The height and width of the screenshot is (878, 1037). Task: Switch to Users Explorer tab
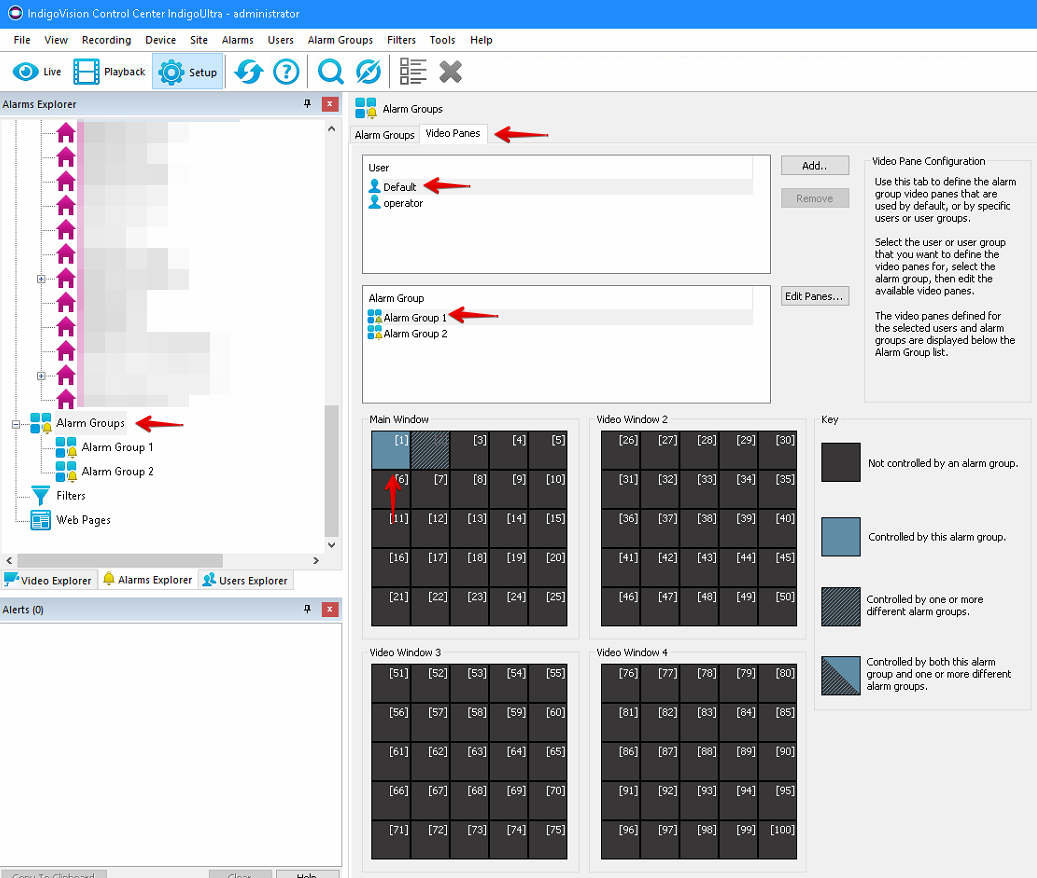(245, 580)
